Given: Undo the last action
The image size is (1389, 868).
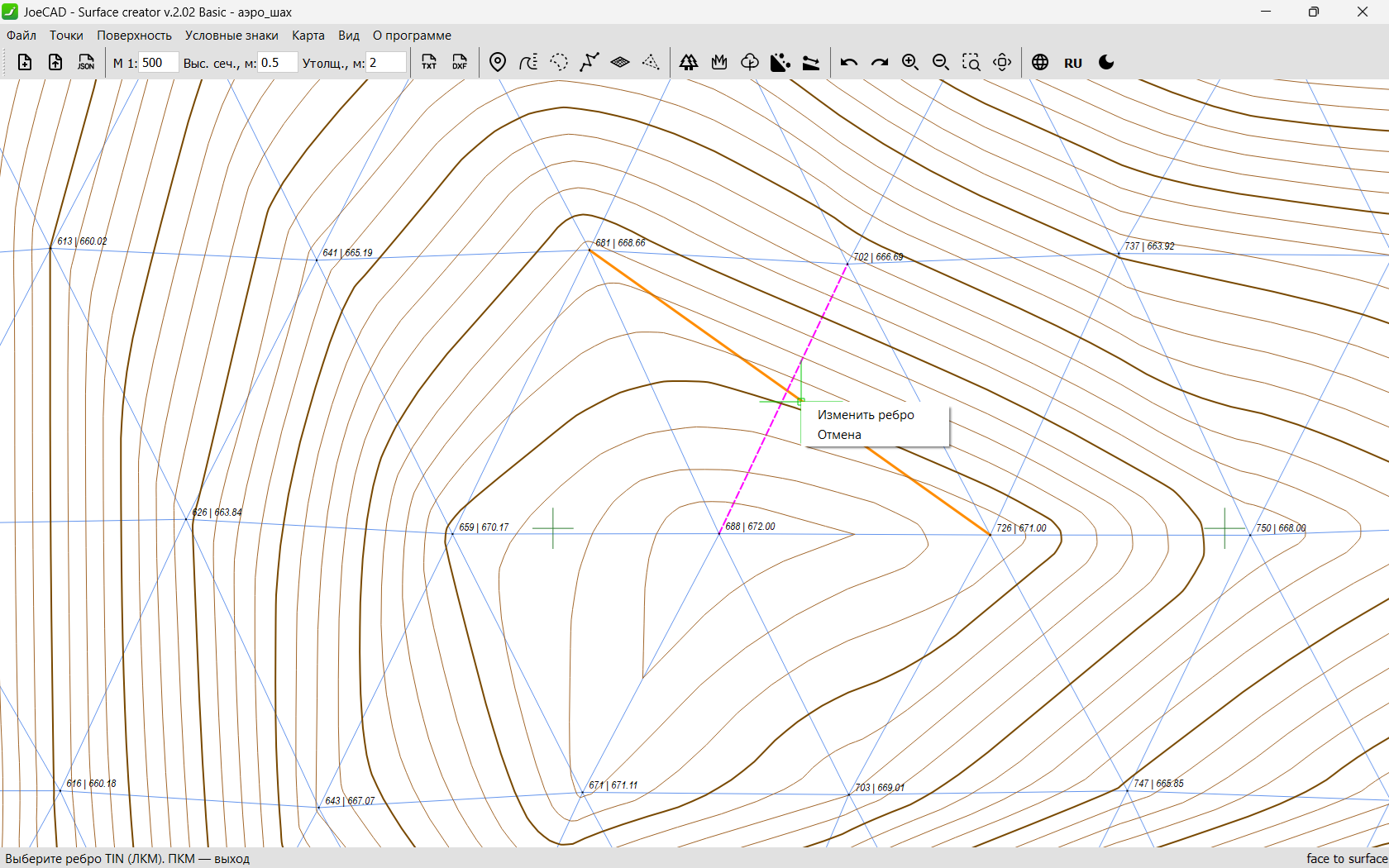Looking at the screenshot, I should click(x=849, y=63).
